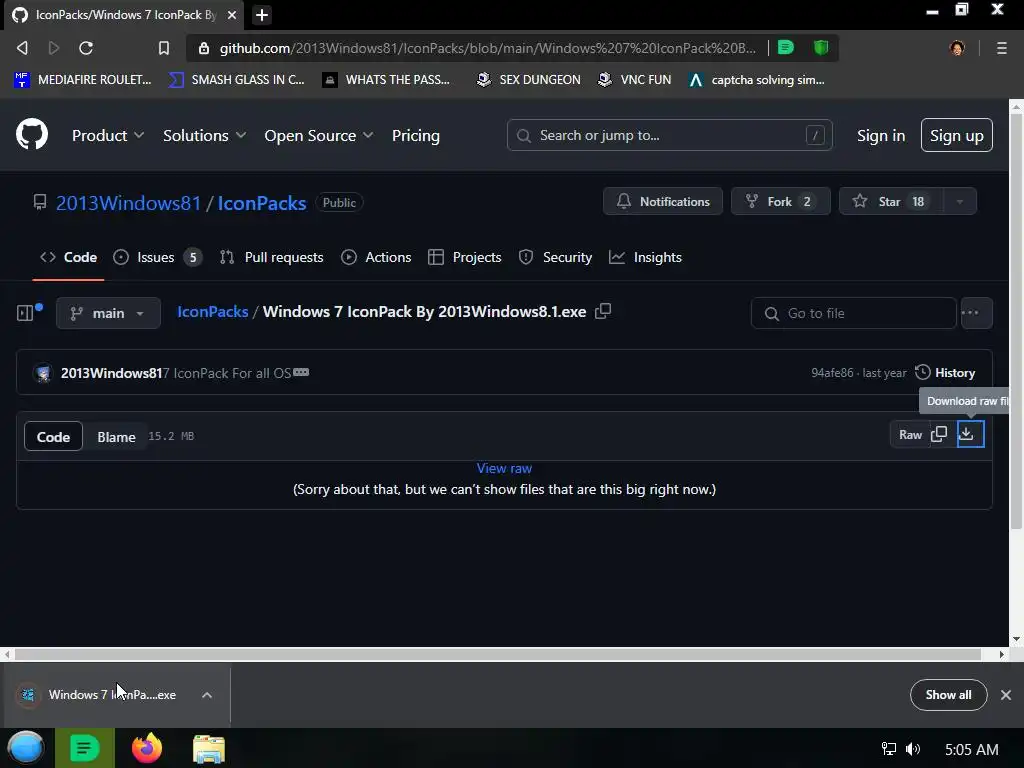Expand the Solutions dropdown menu

(204, 135)
